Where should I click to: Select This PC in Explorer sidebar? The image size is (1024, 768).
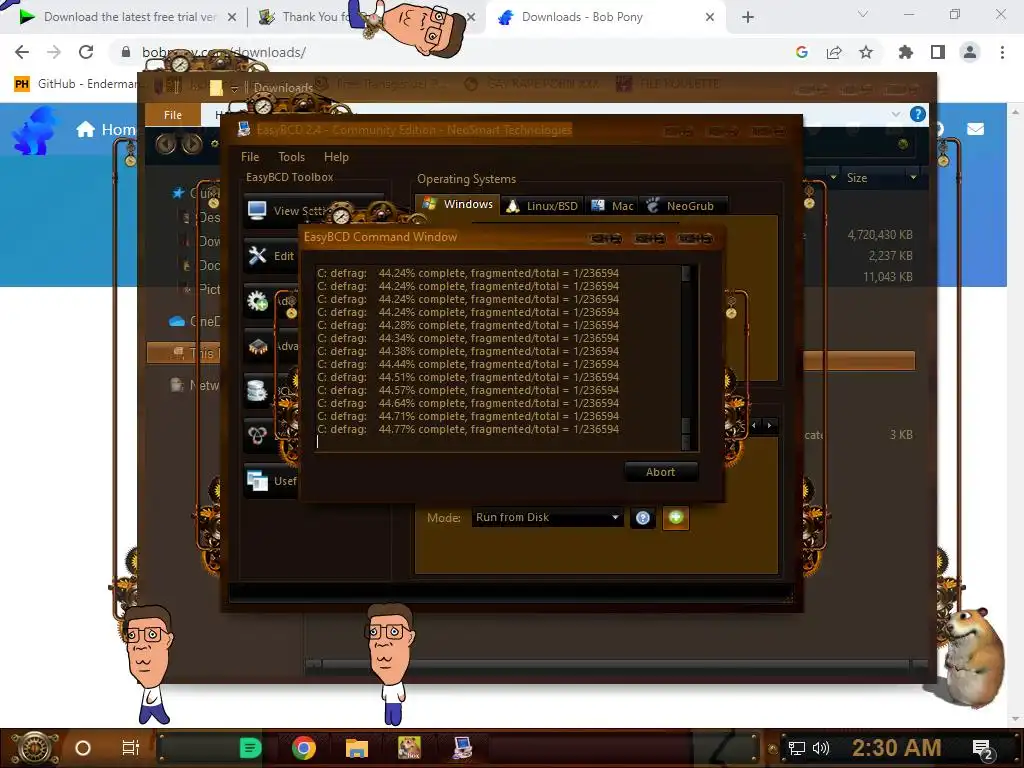coord(184,353)
